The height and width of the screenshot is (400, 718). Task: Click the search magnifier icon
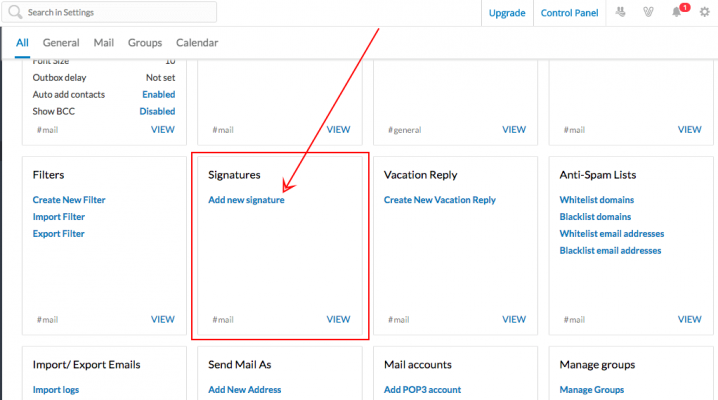tap(15, 12)
